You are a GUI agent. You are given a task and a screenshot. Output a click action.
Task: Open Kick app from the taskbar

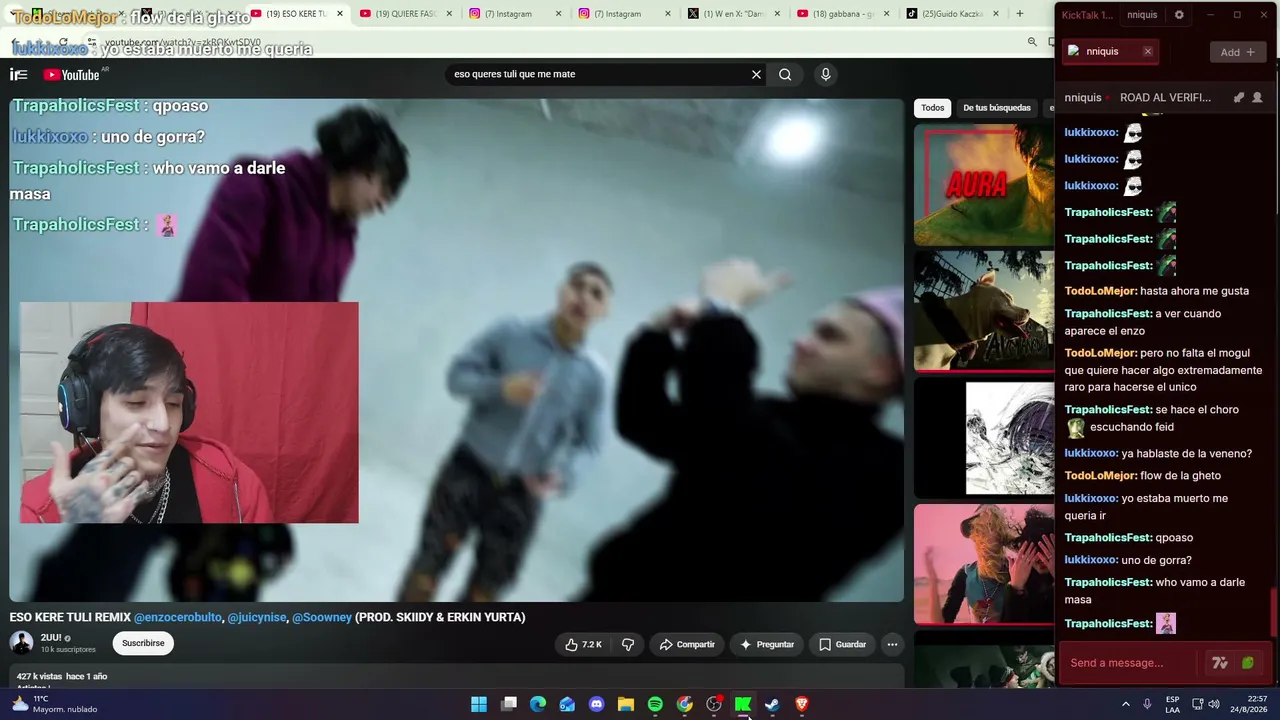click(x=743, y=704)
